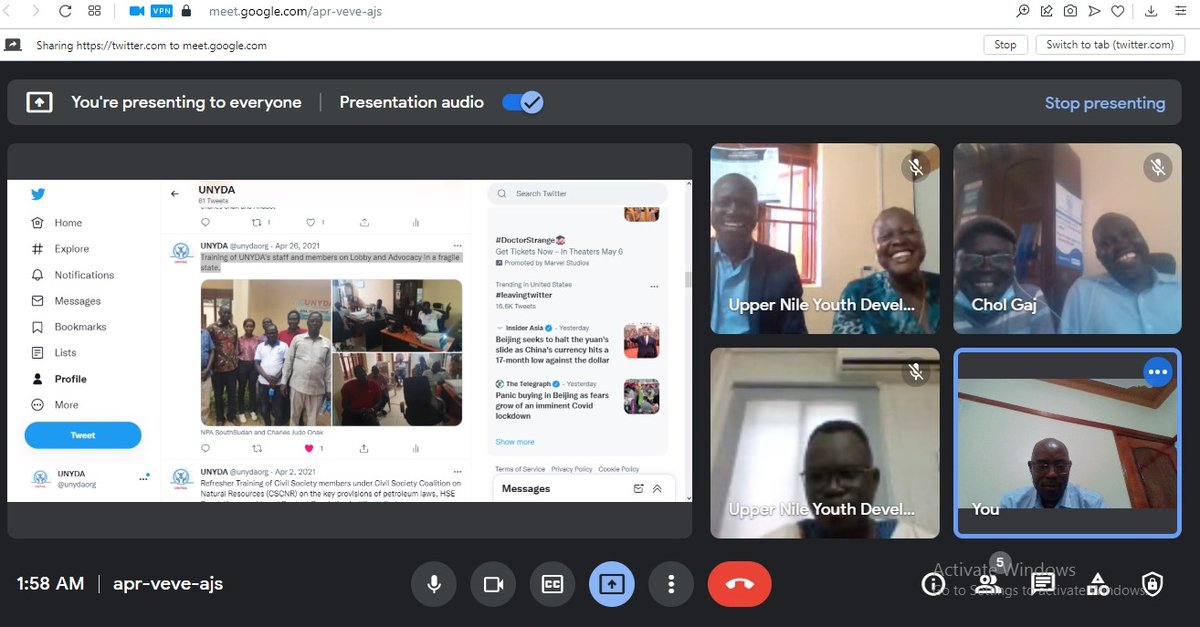
Task: Open Bookmarks in the Twitter sidebar
Action: 69,327
